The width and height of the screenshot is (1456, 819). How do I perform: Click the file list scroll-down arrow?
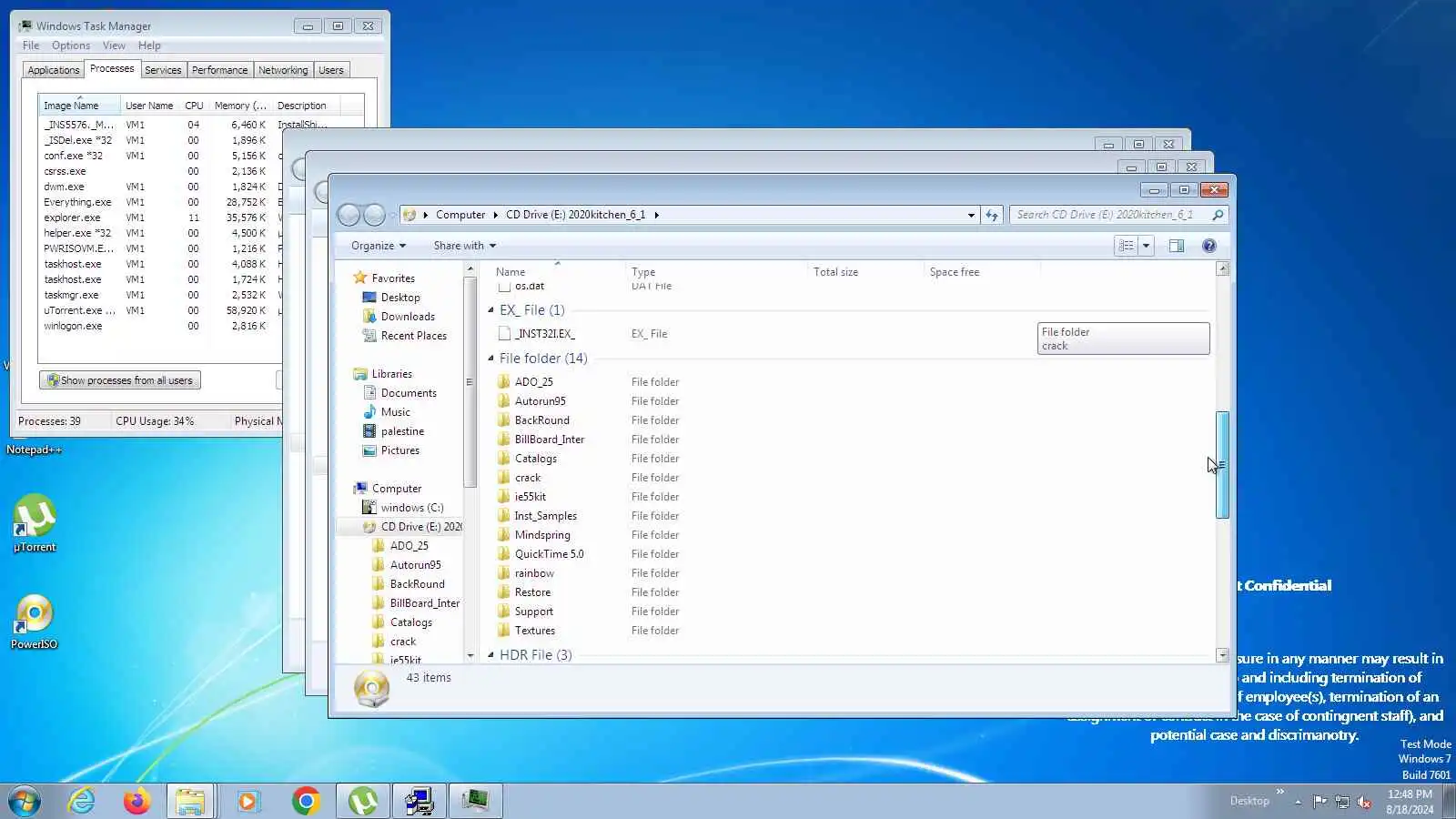coord(1222,655)
